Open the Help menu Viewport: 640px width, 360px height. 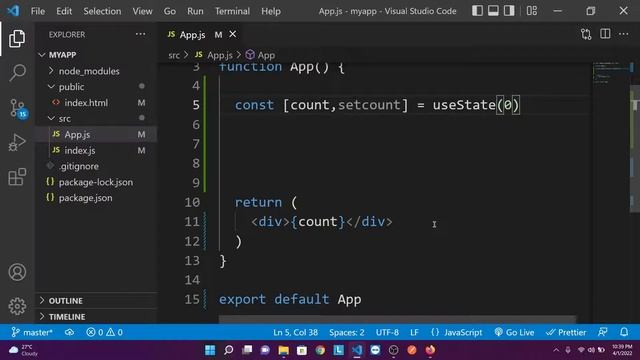click(271, 11)
